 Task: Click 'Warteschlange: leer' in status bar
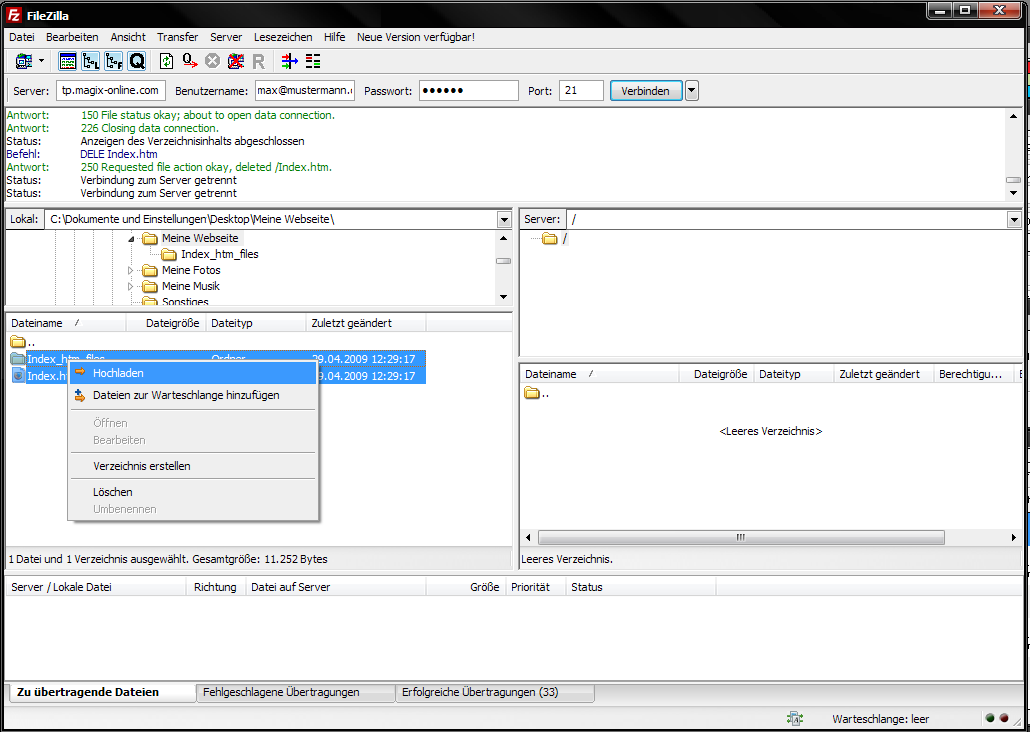(880, 719)
